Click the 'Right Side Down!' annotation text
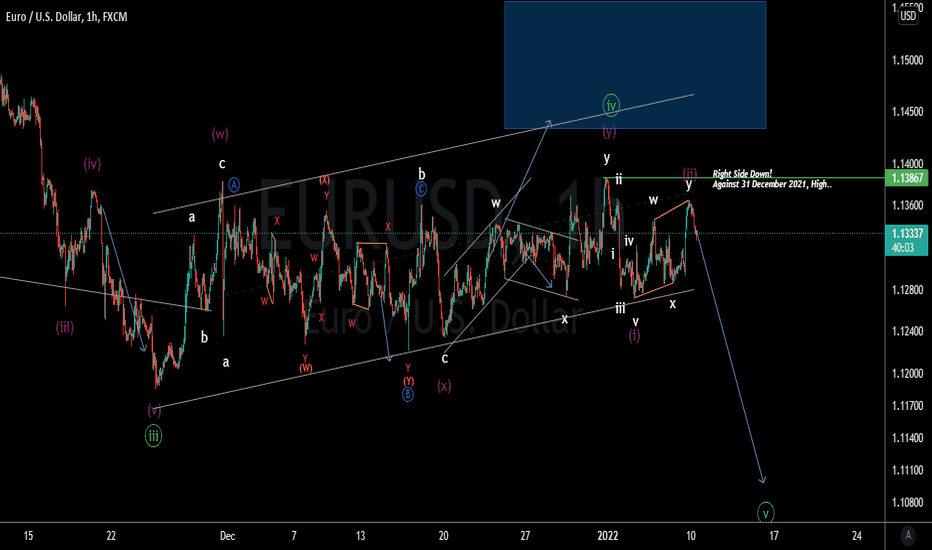This screenshot has height=550, width=932. click(742, 174)
